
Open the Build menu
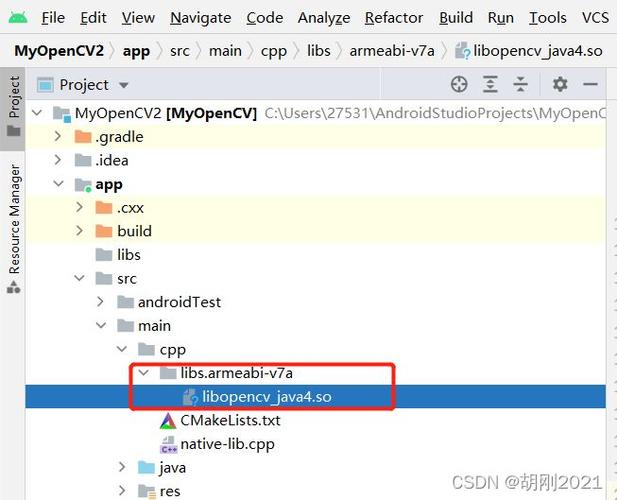tap(456, 18)
